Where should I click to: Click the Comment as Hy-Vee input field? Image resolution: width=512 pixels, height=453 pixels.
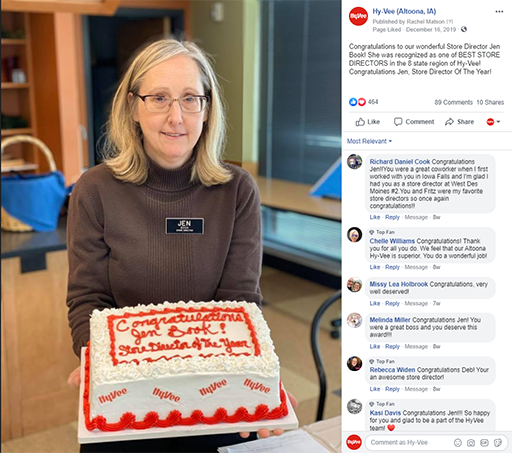tap(410, 442)
